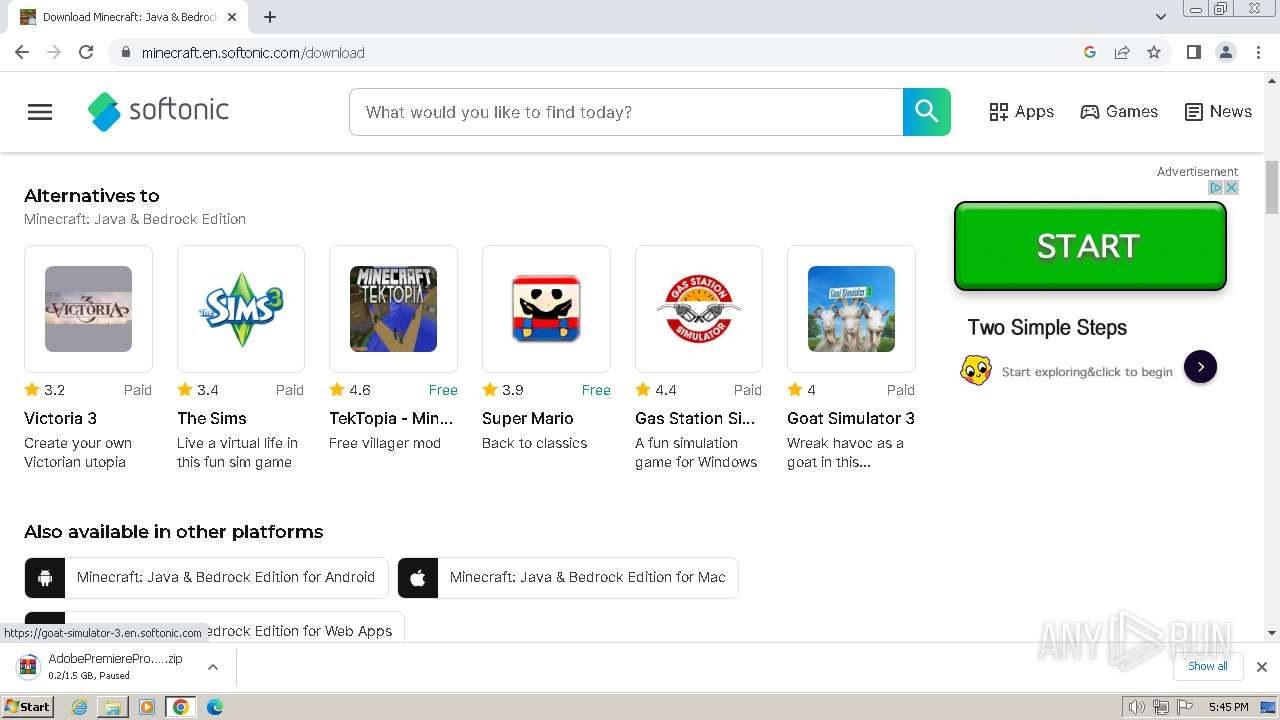Click the magnifier search button

tap(927, 112)
